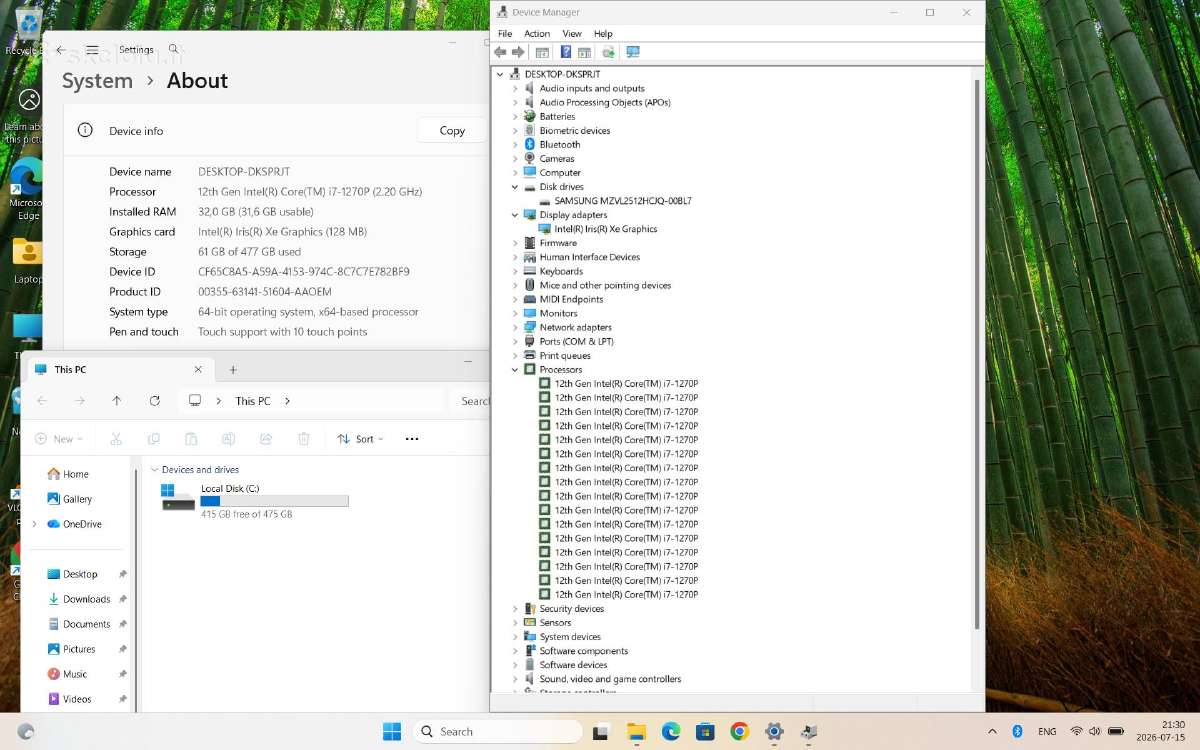Click Copy button in Device info
The width and height of the screenshot is (1200, 750).
click(x=452, y=130)
